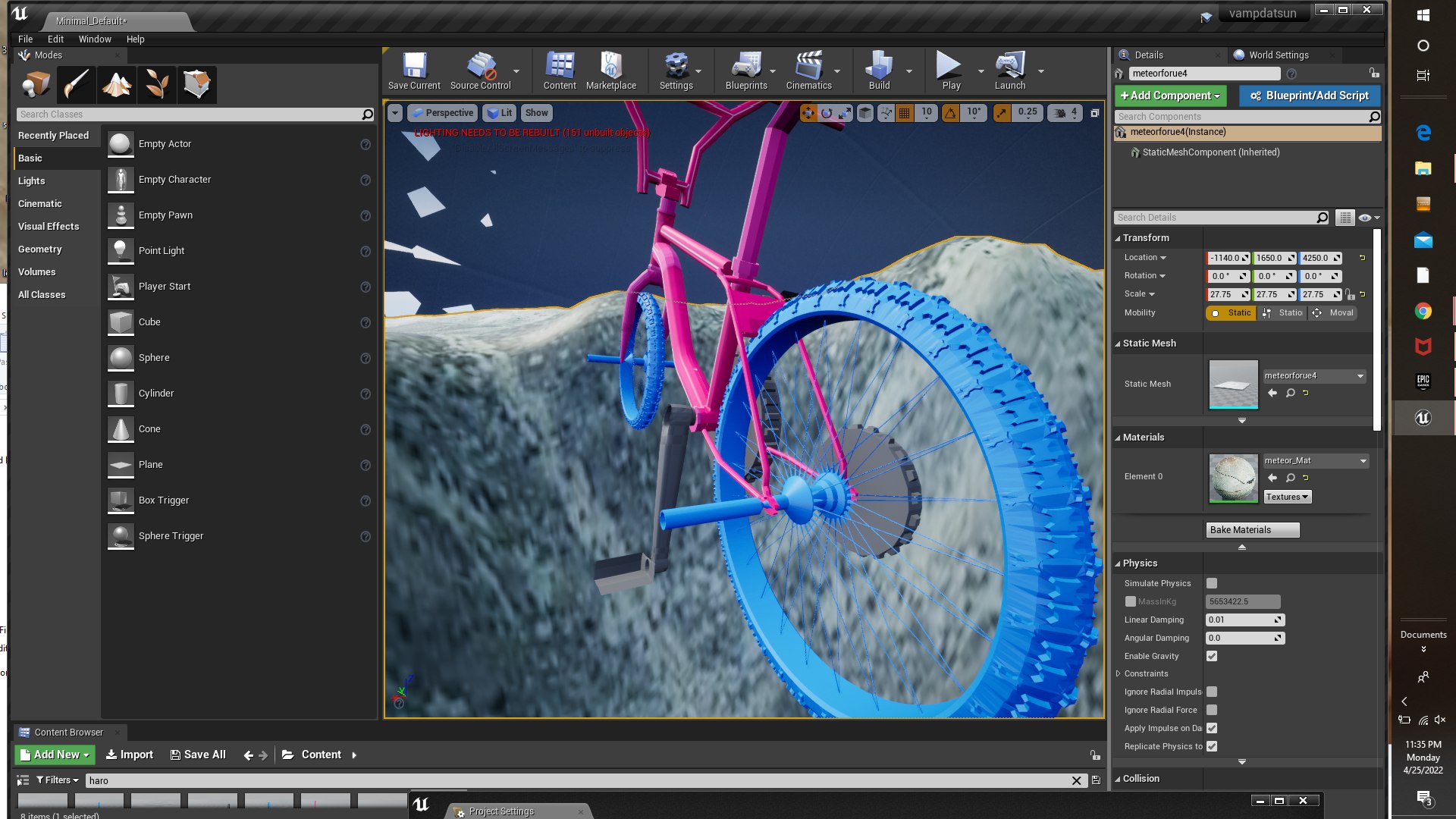Toggle the Enable Gravity checkbox
This screenshot has height=819, width=1456.
click(x=1212, y=656)
